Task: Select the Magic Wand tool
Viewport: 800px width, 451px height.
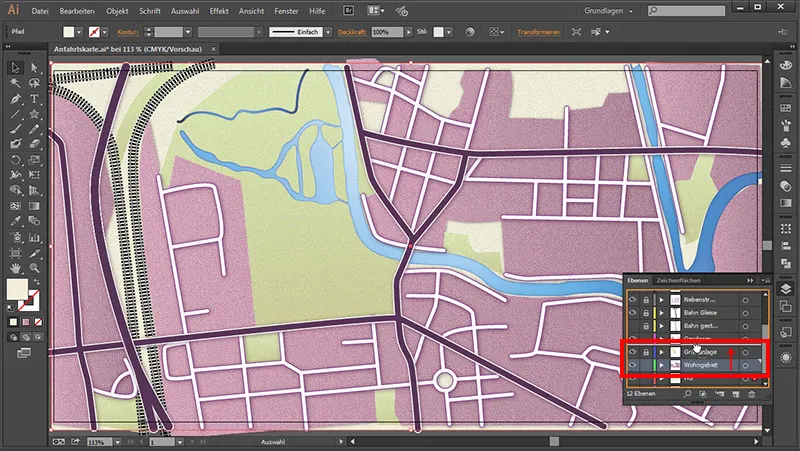Action: (x=15, y=83)
